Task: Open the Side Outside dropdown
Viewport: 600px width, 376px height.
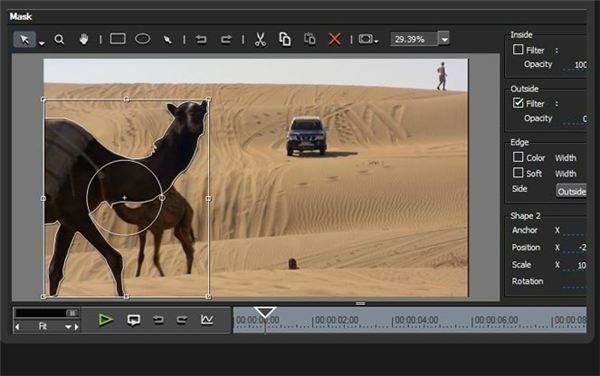Action: 571,191
